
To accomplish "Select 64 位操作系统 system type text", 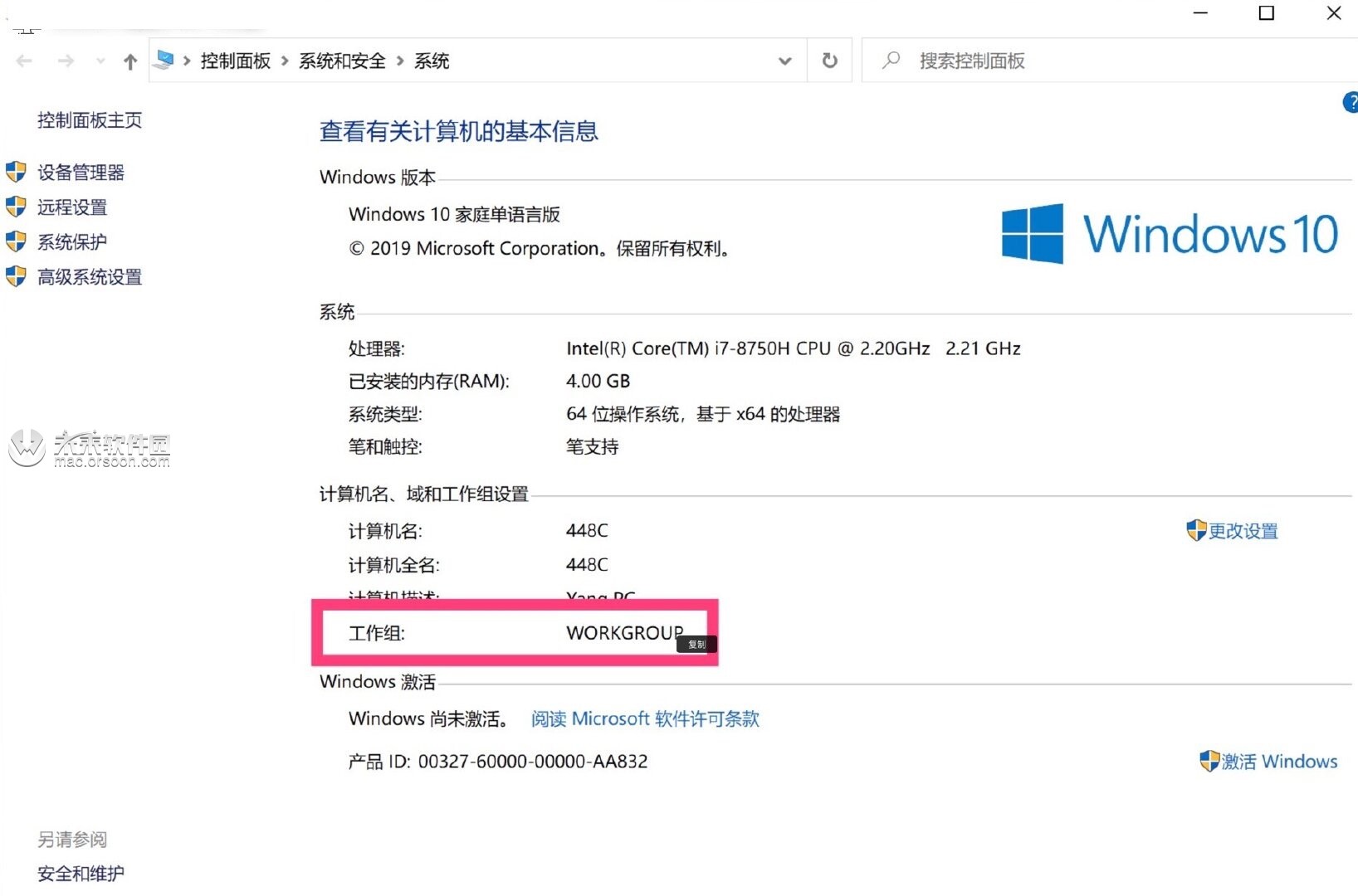I will click(x=703, y=414).
